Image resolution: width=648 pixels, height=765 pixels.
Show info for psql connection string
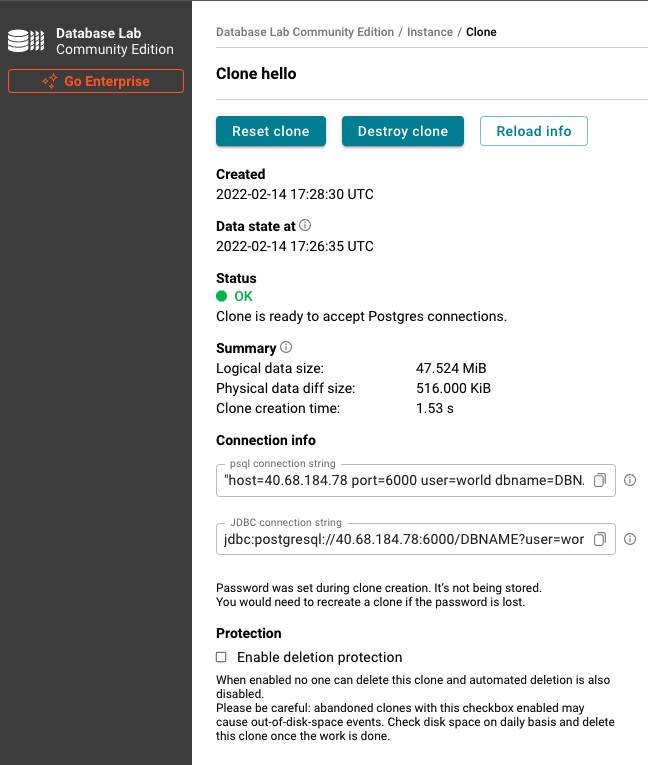pos(630,480)
